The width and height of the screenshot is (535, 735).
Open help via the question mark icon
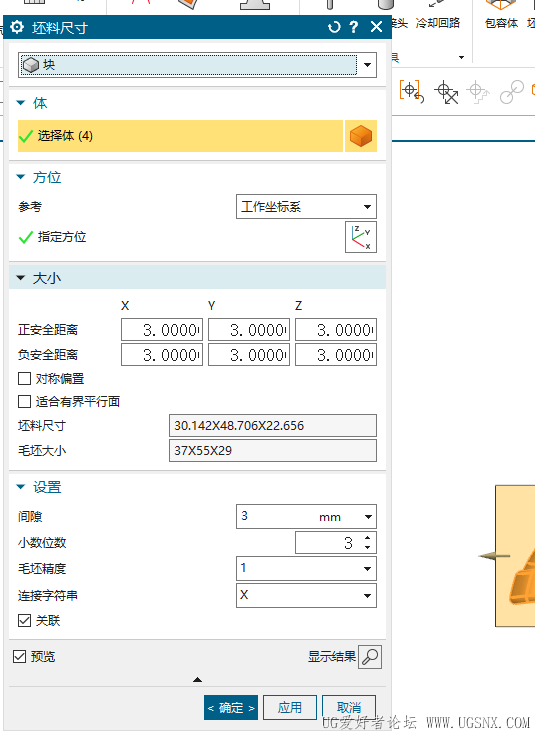[354, 27]
